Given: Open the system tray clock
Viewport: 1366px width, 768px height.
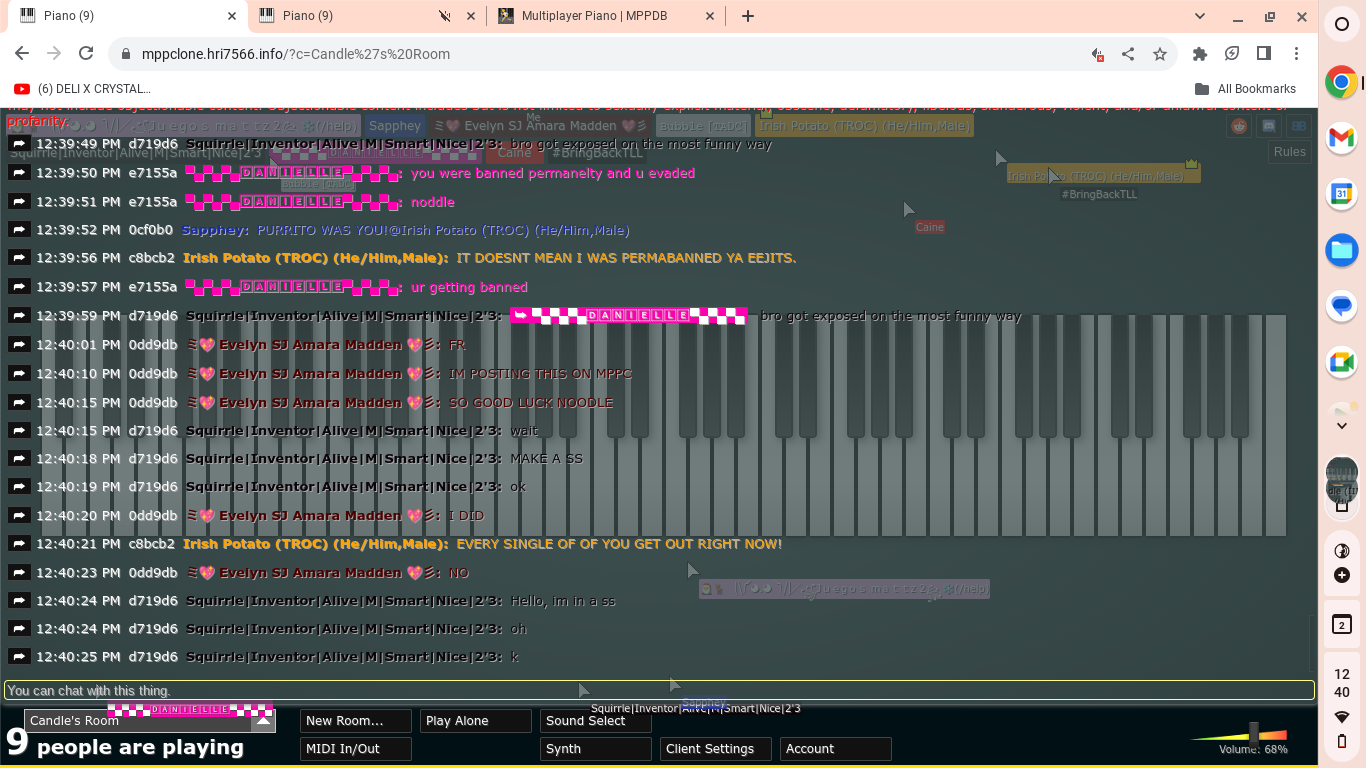Looking at the screenshot, I should (x=1342, y=683).
